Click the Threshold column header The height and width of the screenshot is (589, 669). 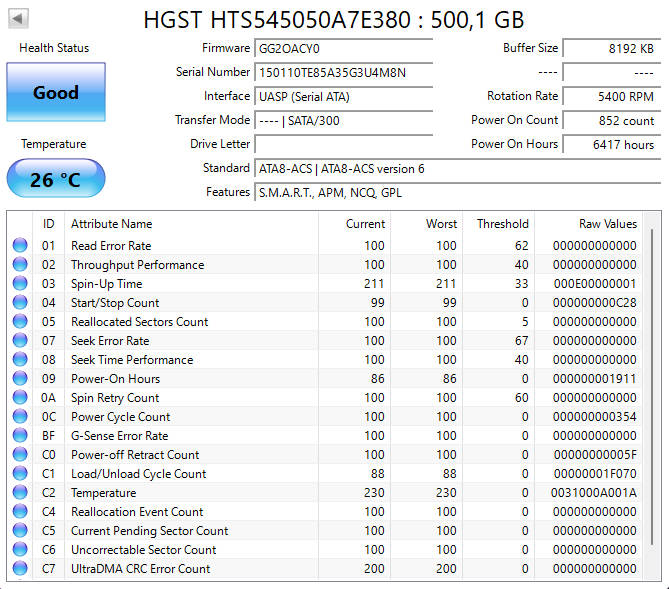498,224
